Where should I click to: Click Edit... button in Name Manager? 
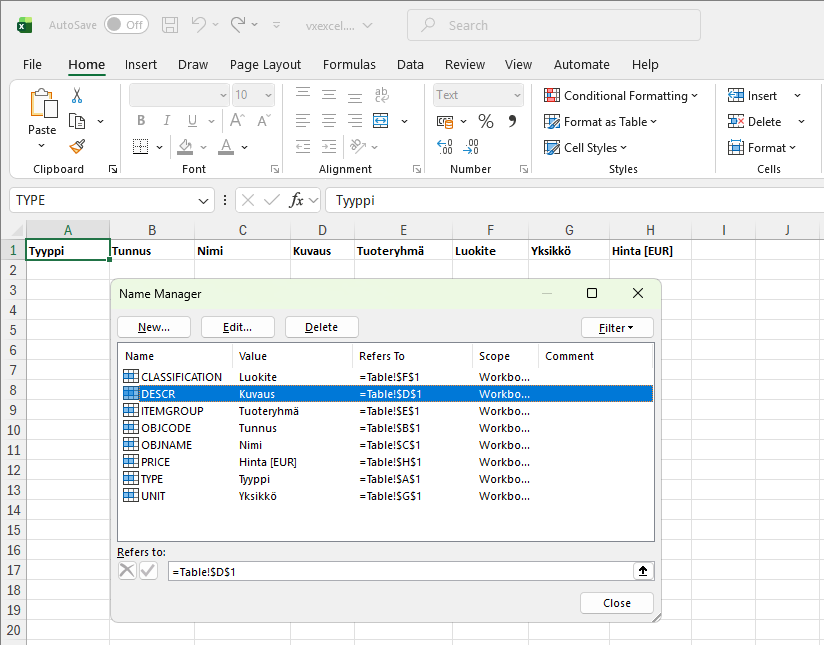238,327
